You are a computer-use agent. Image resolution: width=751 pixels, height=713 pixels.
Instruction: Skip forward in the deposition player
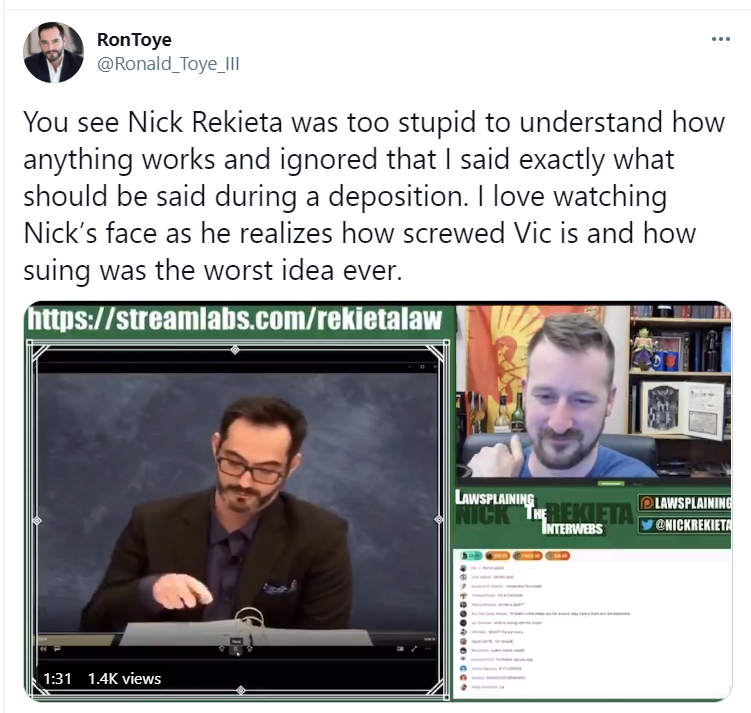pyautogui.click(x=250, y=649)
